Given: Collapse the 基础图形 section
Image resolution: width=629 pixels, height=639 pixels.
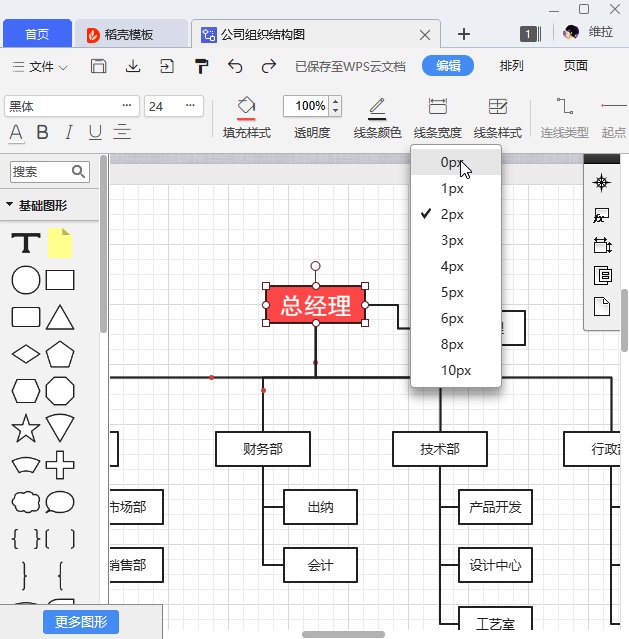Looking at the screenshot, I should [9, 204].
